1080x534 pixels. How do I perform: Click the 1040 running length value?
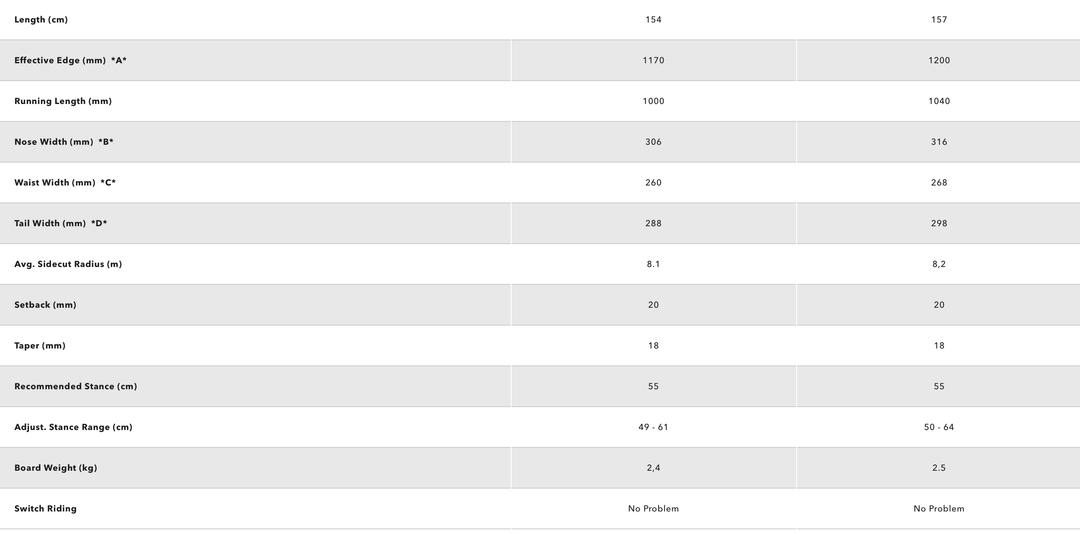(x=939, y=101)
